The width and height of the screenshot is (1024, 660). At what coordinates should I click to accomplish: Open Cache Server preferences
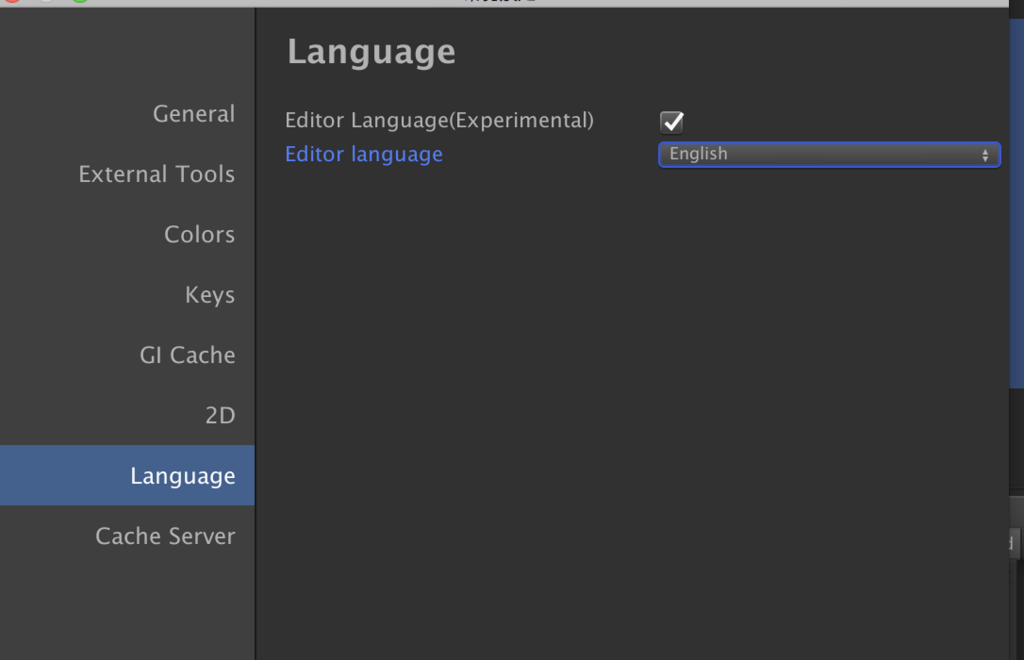tap(165, 536)
